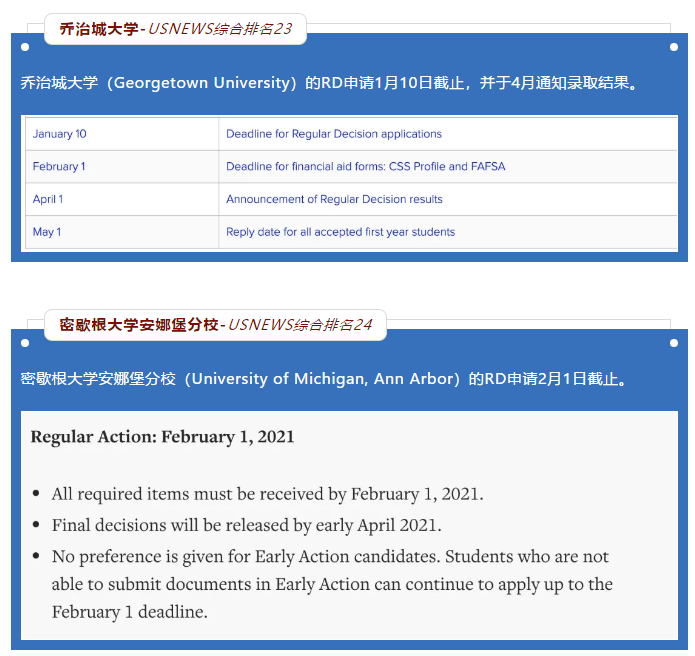Click 'No preference is given for Early Action' bullet
The width and height of the screenshot is (695, 656).
pyautogui.click(x=332, y=584)
